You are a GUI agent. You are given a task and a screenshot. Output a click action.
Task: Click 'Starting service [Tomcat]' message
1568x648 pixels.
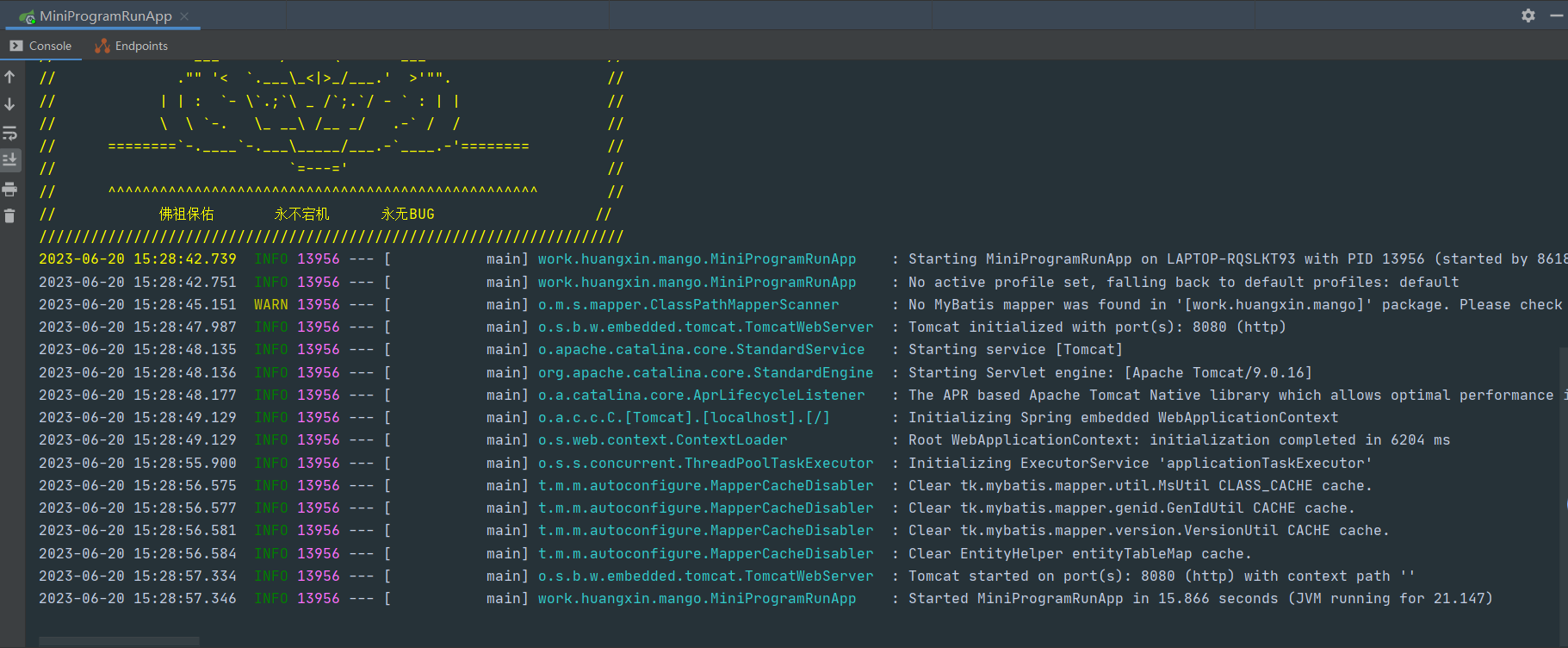tap(1015, 350)
